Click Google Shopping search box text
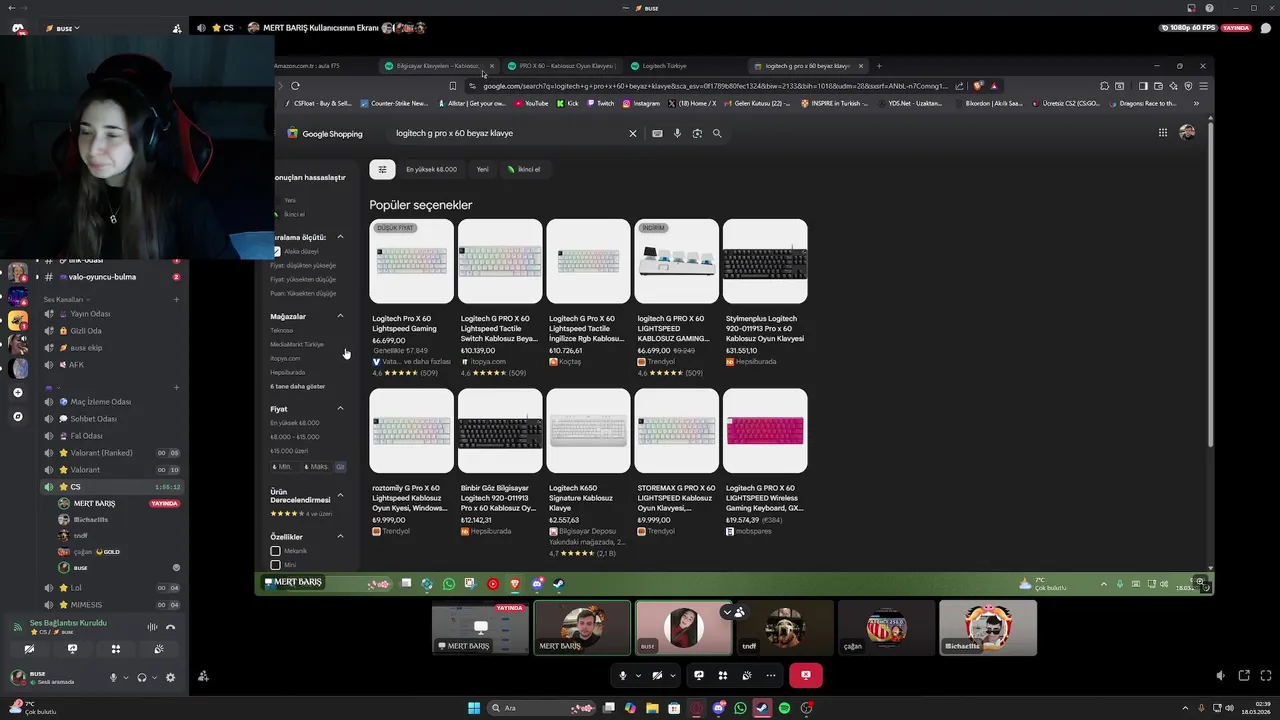 454,133
